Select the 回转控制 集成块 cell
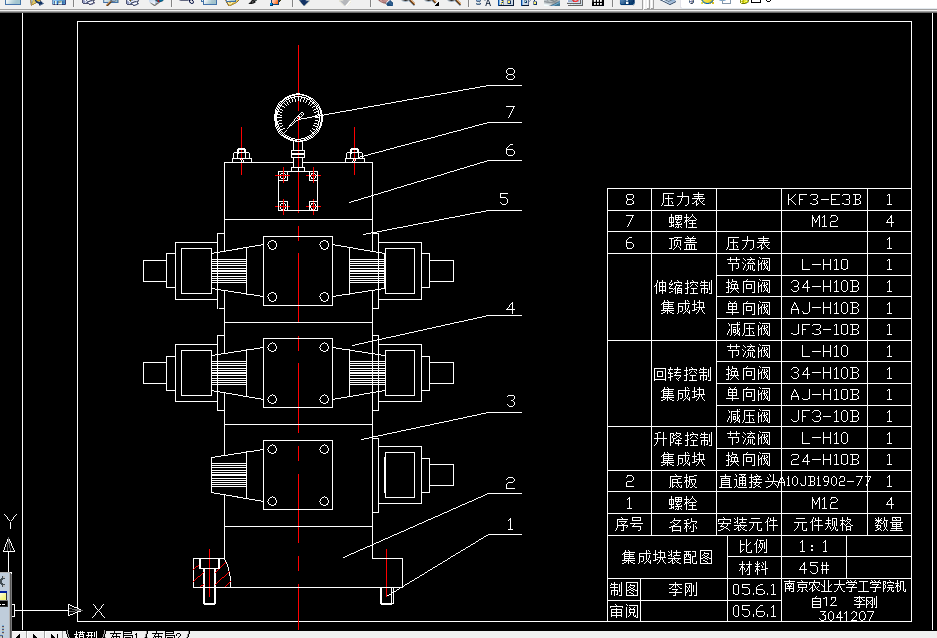 tap(683, 384)
